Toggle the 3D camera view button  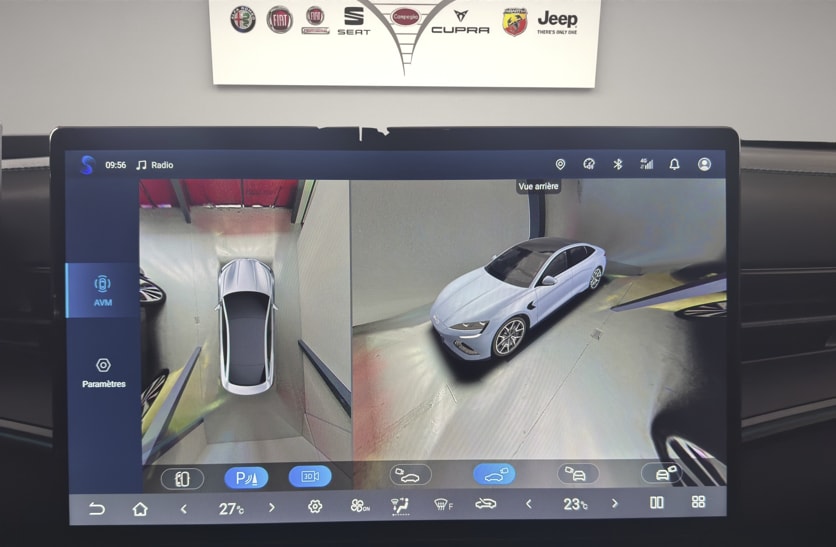[x=310, y=477]
